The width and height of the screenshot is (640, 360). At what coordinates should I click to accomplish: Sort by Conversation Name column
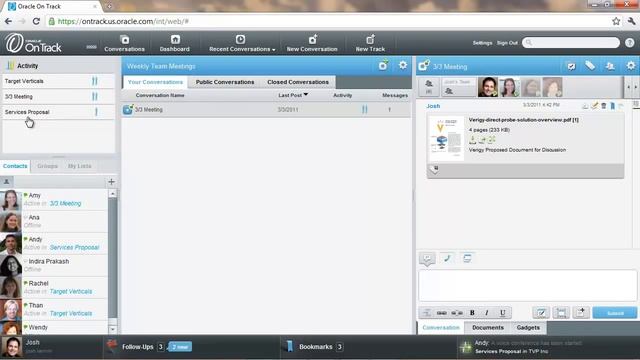coord(160,95)
